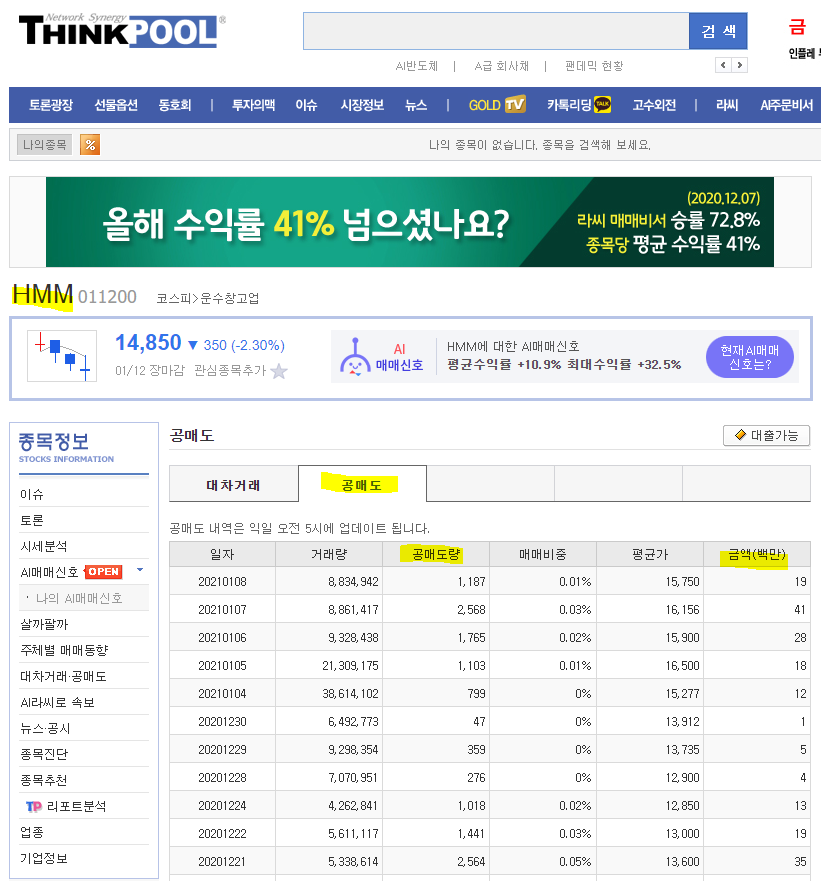821x881 pixels.
Task: Expand the AI매매신호 sidebar dropdown arrow
Action: (140, 570)
